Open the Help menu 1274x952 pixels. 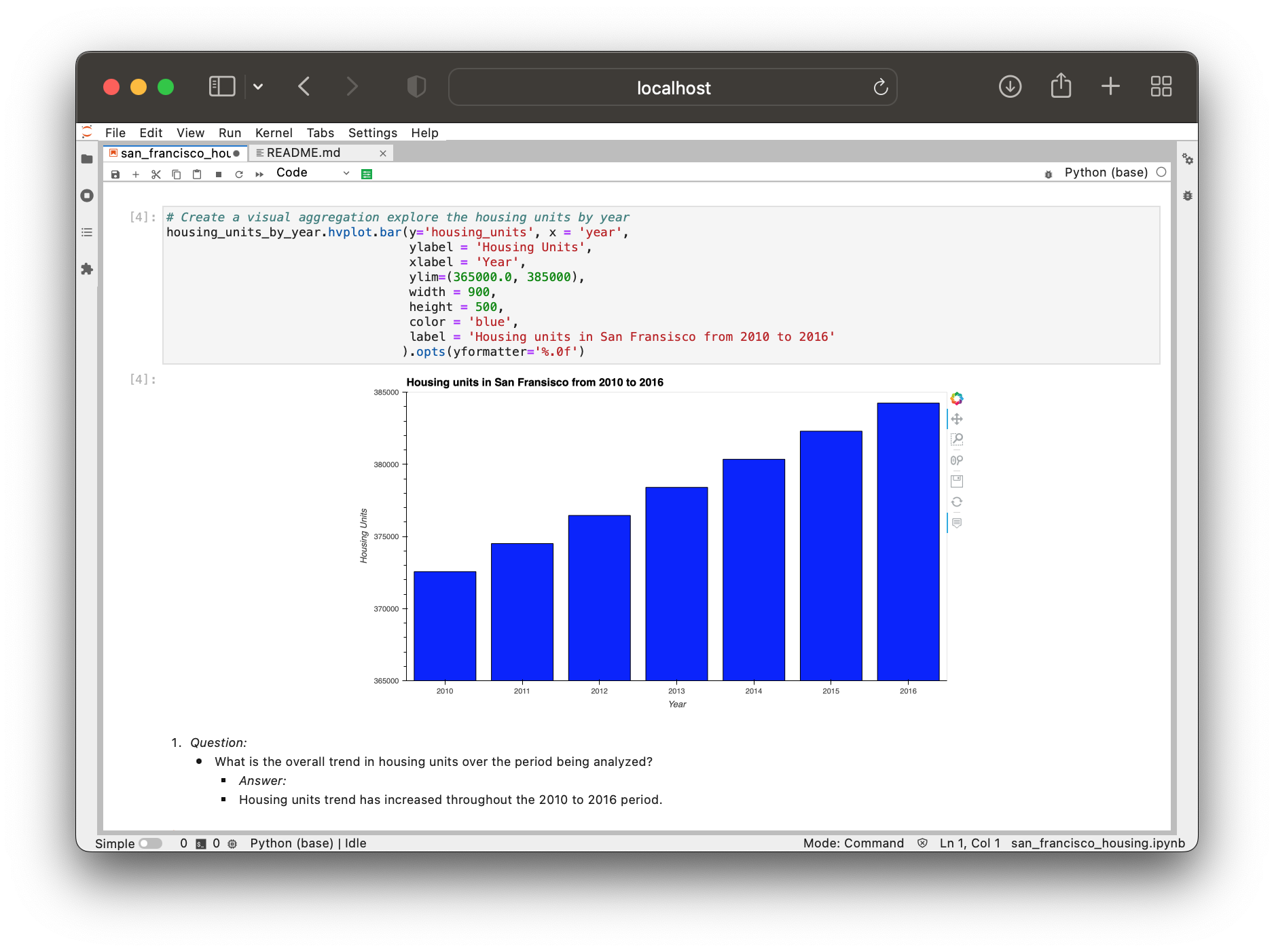424,133
